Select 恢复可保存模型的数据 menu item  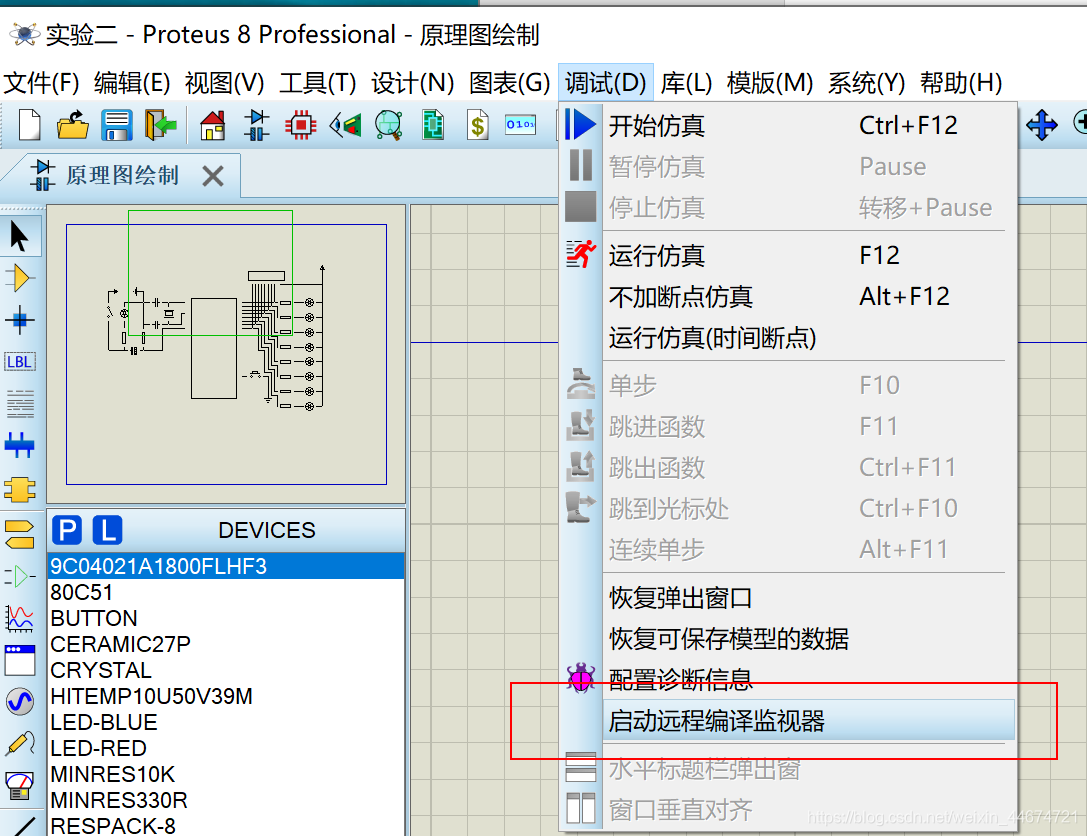790,638
